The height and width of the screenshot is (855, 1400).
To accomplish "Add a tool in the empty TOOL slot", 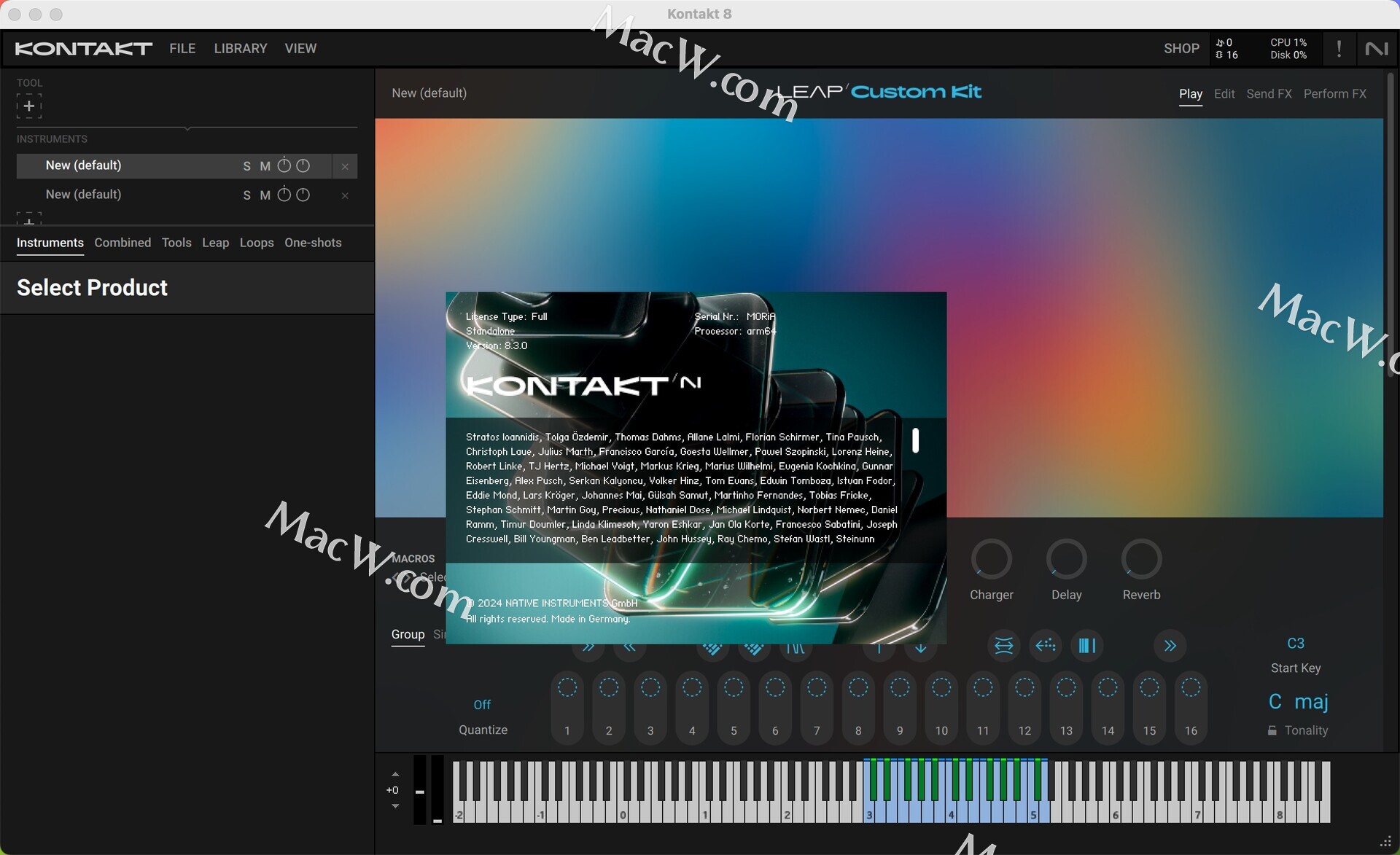I will 29,106.
